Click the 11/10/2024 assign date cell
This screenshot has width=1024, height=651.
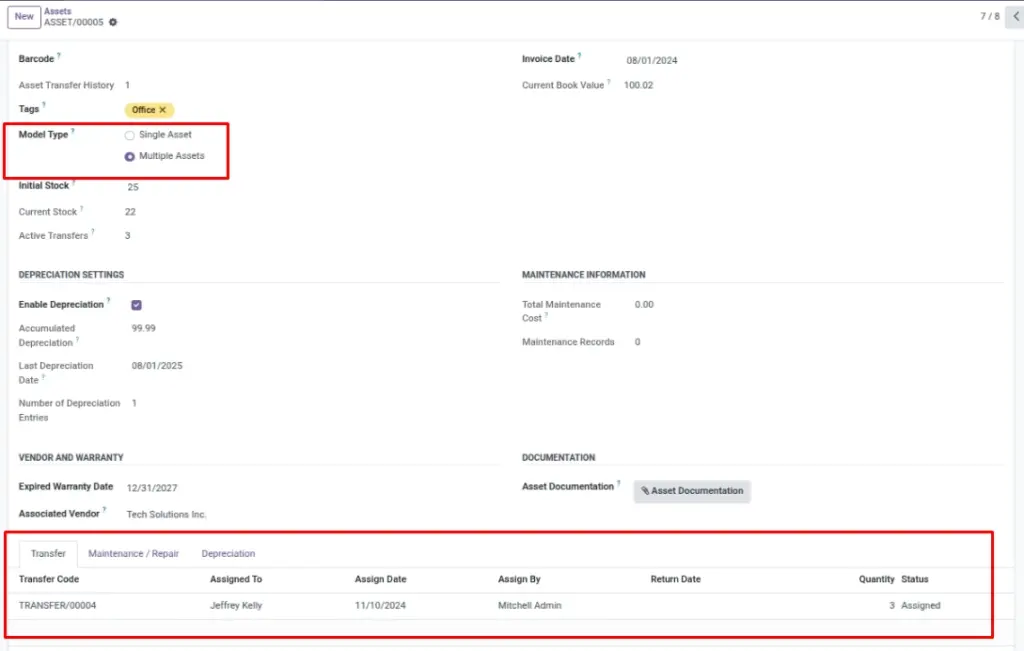(380, 606)
